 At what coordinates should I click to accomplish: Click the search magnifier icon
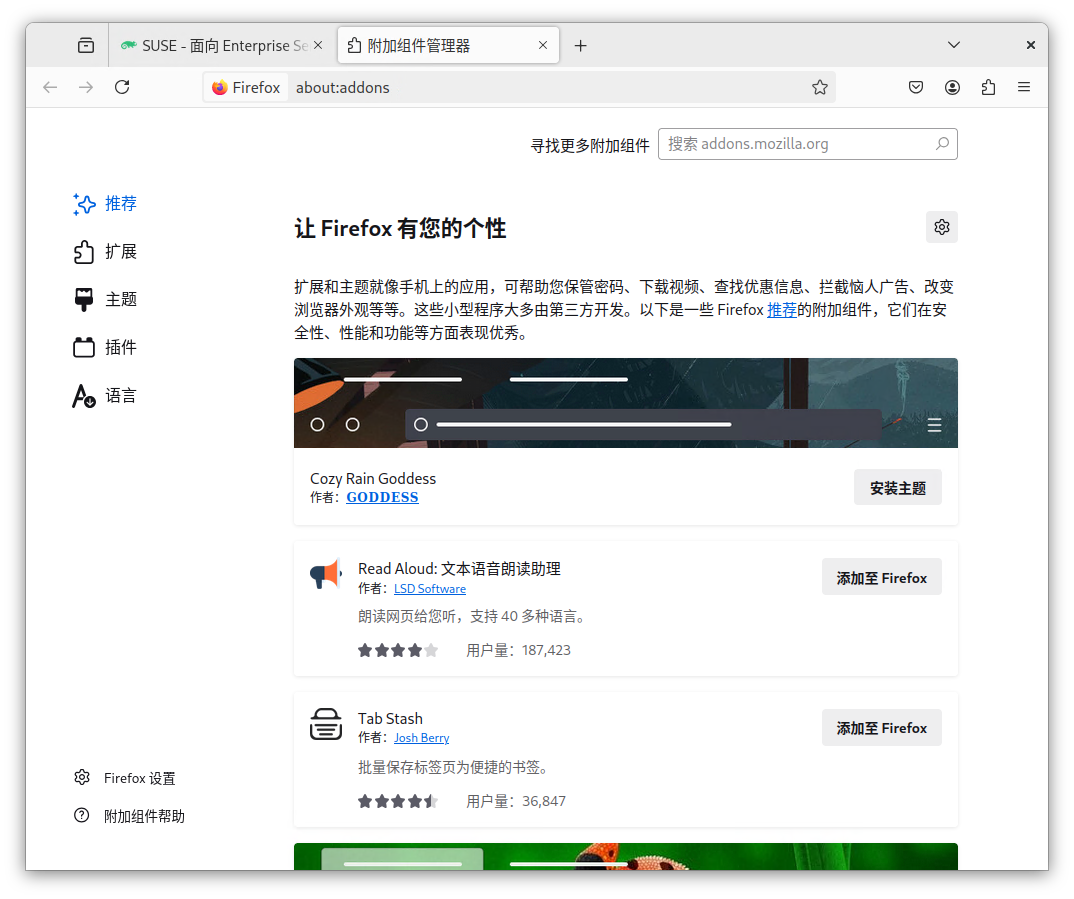942,144
